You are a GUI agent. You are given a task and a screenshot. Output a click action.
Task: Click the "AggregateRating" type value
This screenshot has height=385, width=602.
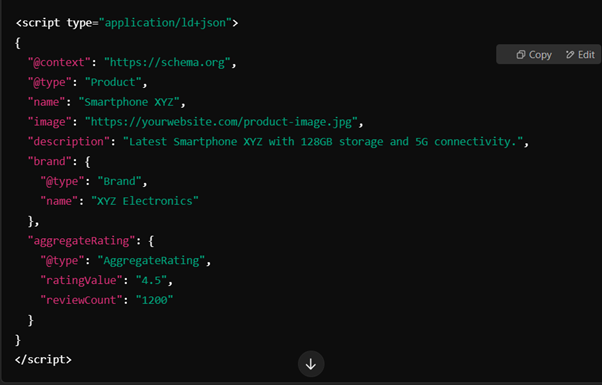pos(151,261)
